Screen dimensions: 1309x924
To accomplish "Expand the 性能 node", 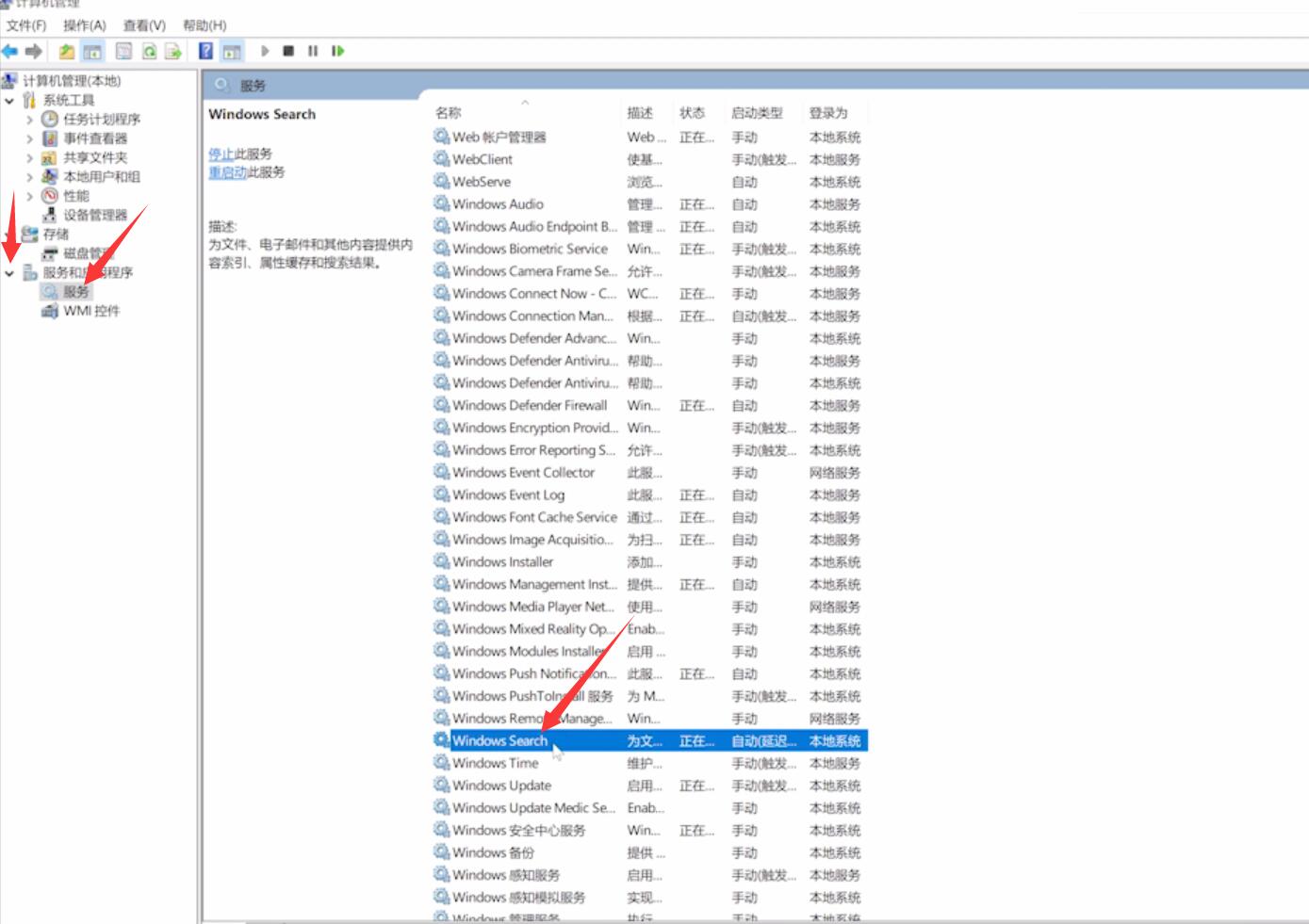I will 29,196.
